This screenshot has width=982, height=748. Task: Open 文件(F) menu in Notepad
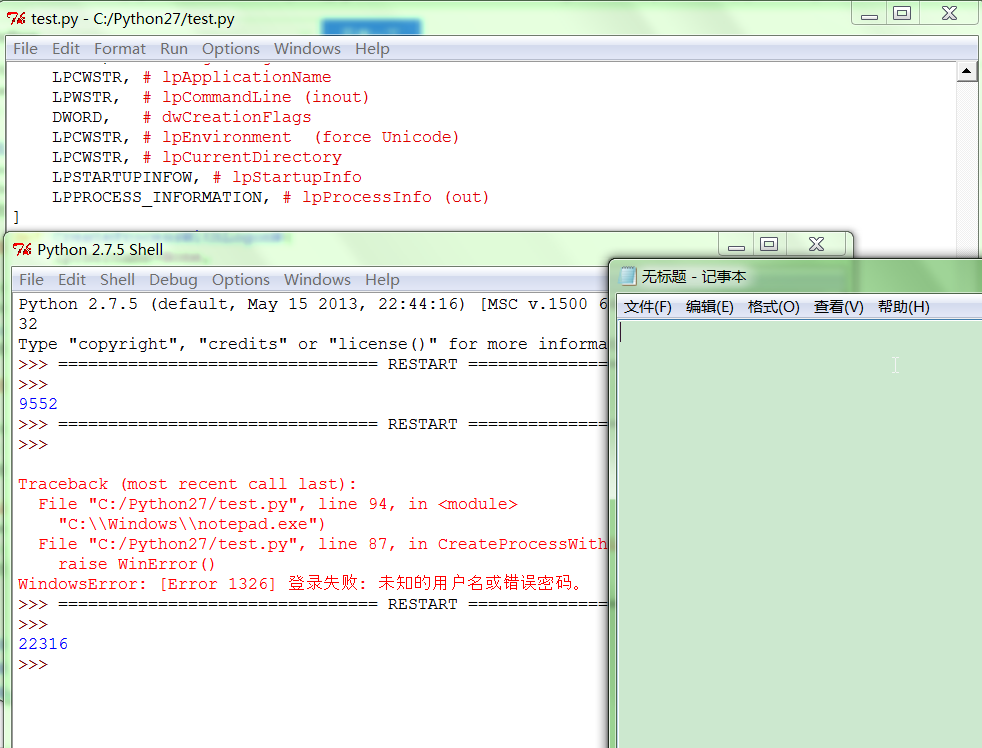pos(648,307)
